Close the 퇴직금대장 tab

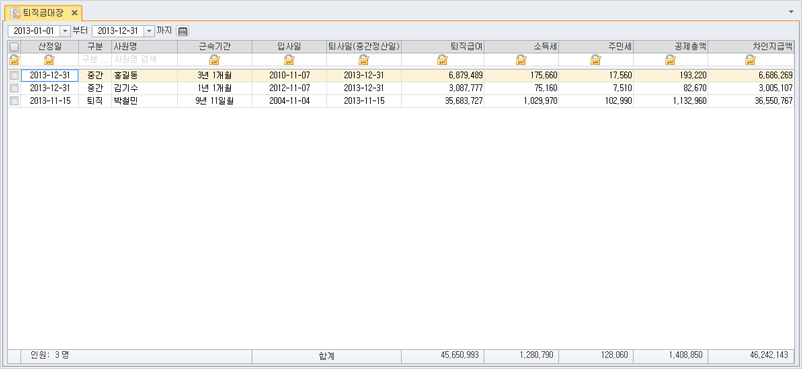click(74, 12)
